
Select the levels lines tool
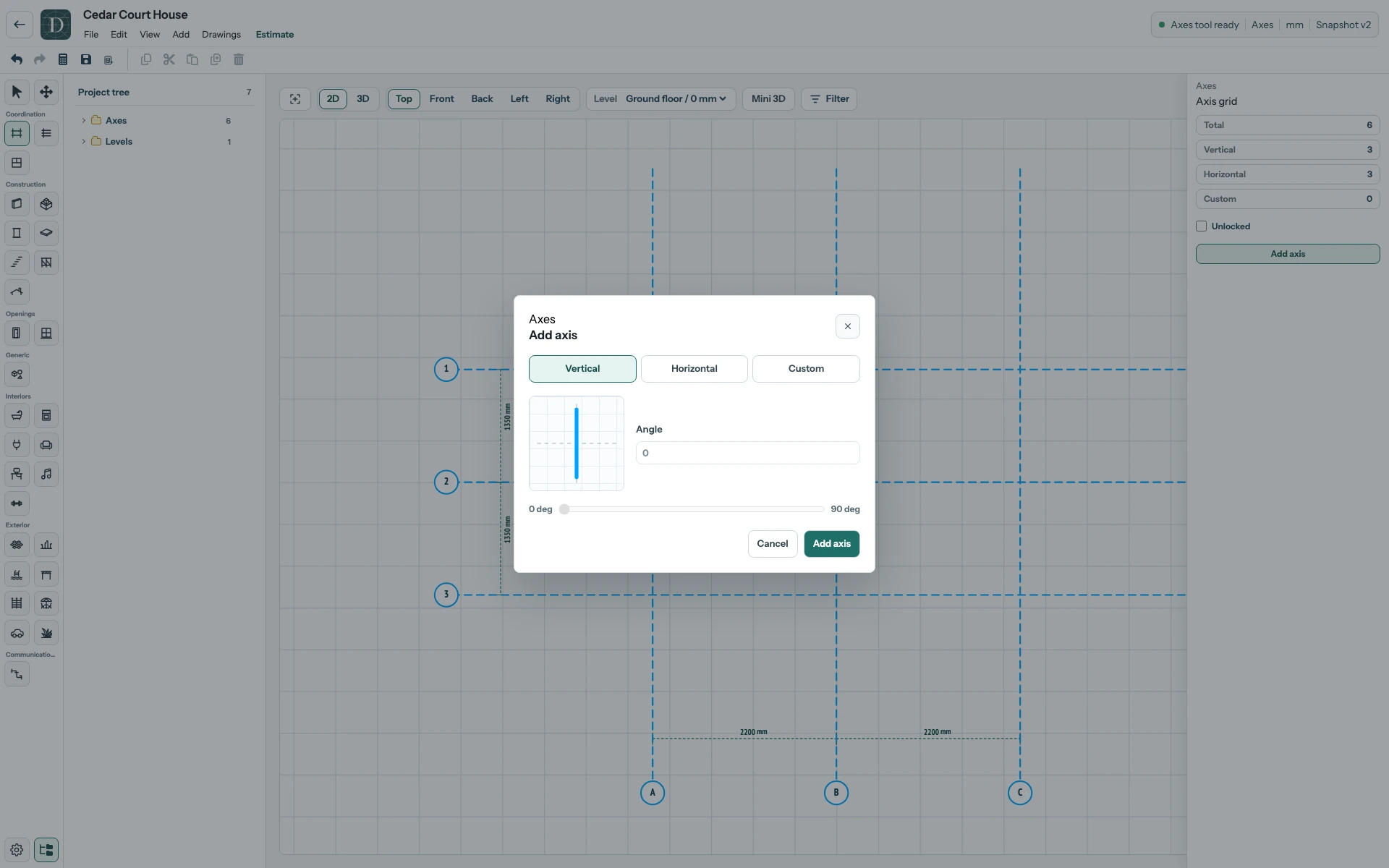pos(46,133)
